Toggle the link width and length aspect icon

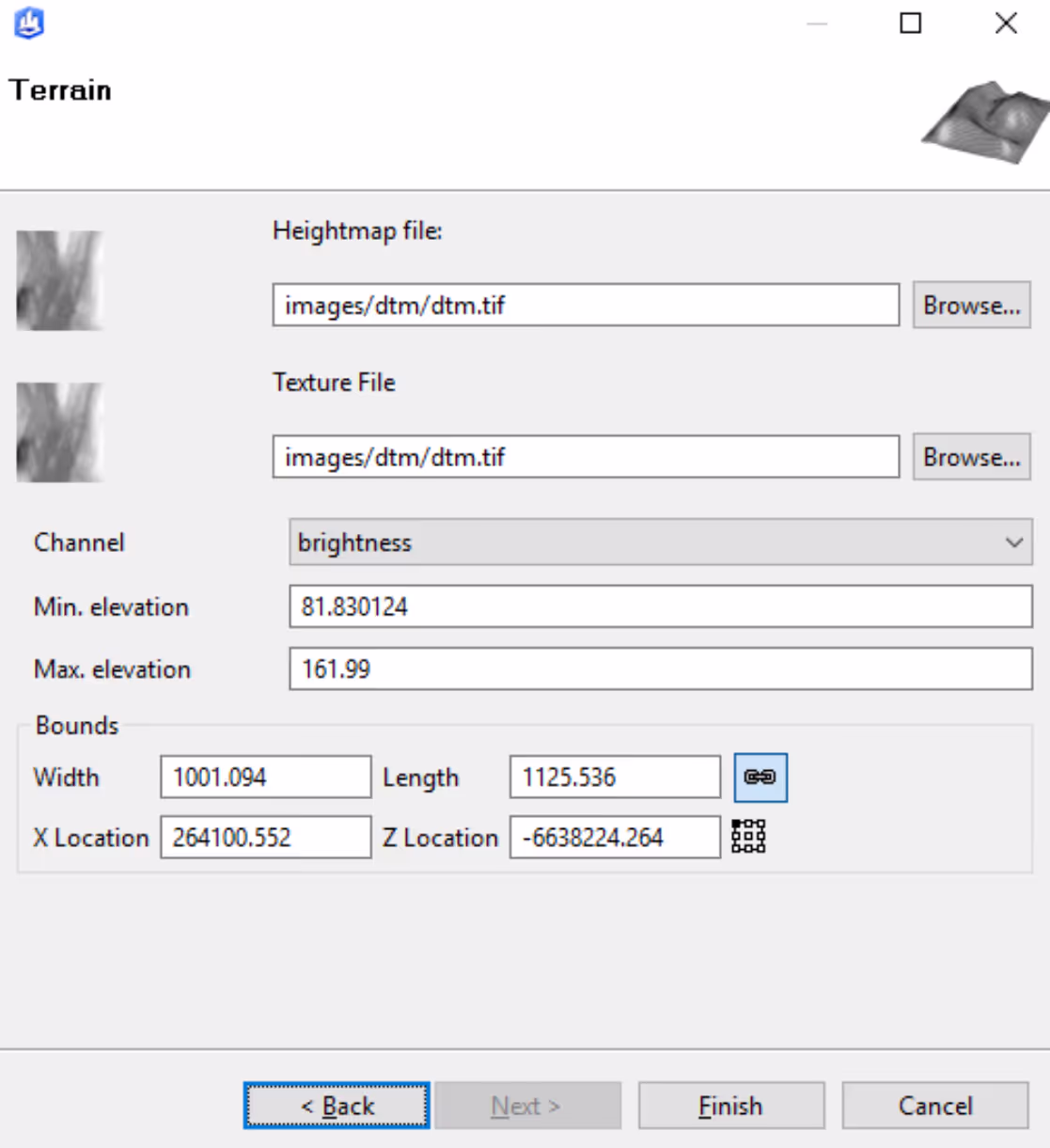coord(760,778)
